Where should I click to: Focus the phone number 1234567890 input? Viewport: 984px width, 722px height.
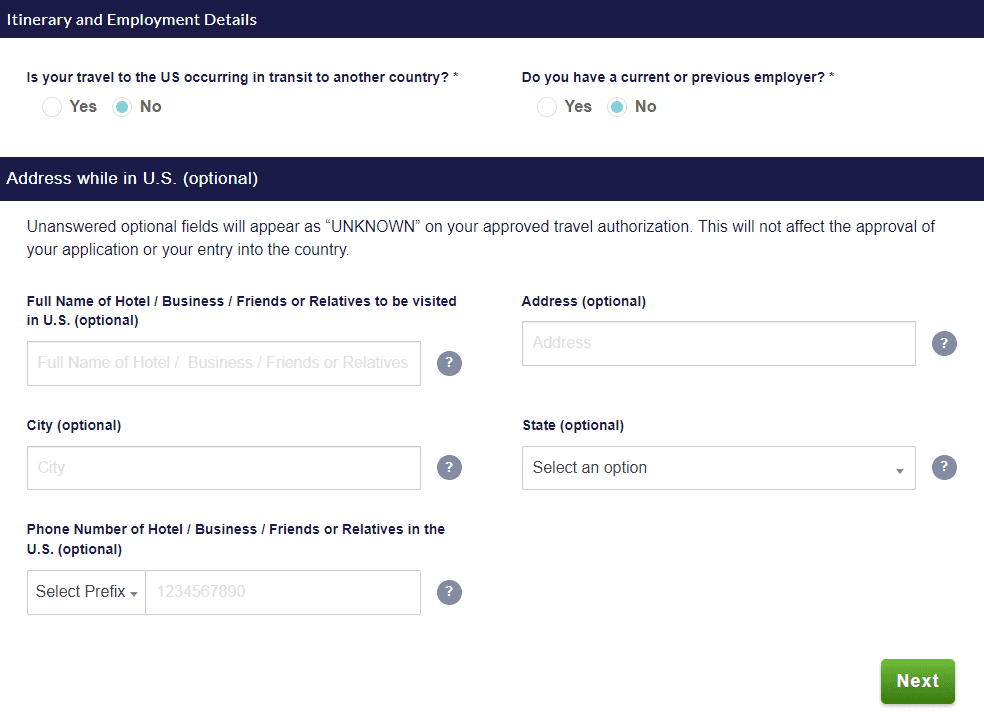pos(282,592)
